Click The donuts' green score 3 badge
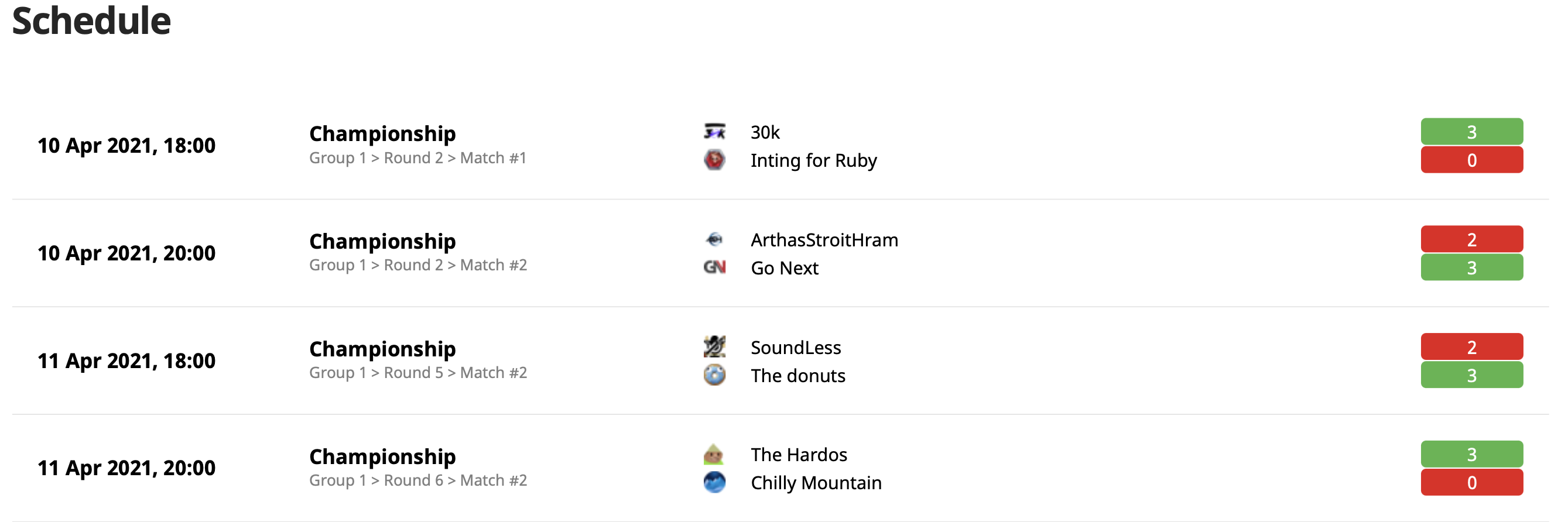This screenshot has height=522, width=1568. 1471,375
